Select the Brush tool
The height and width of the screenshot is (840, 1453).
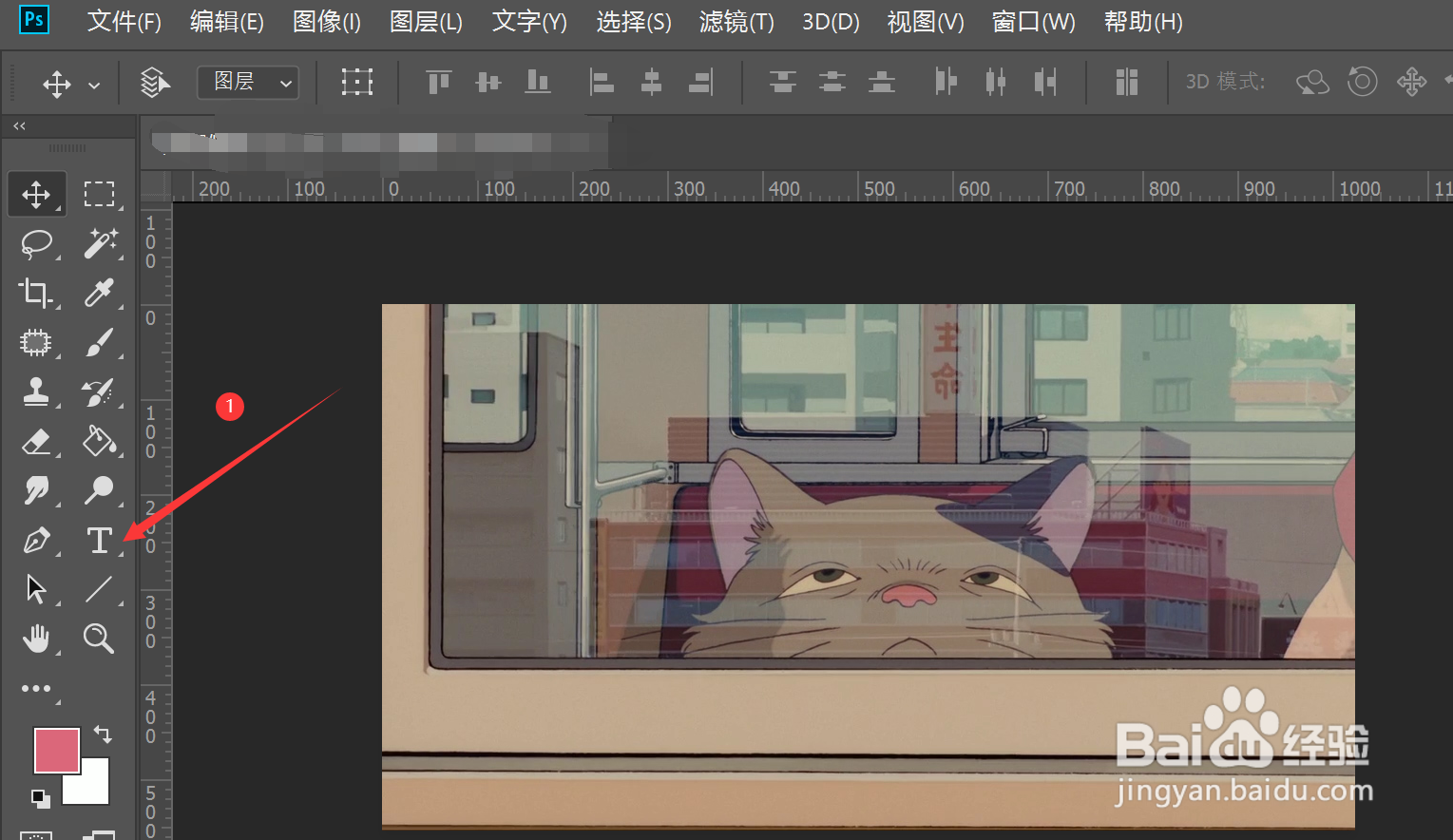99,342
